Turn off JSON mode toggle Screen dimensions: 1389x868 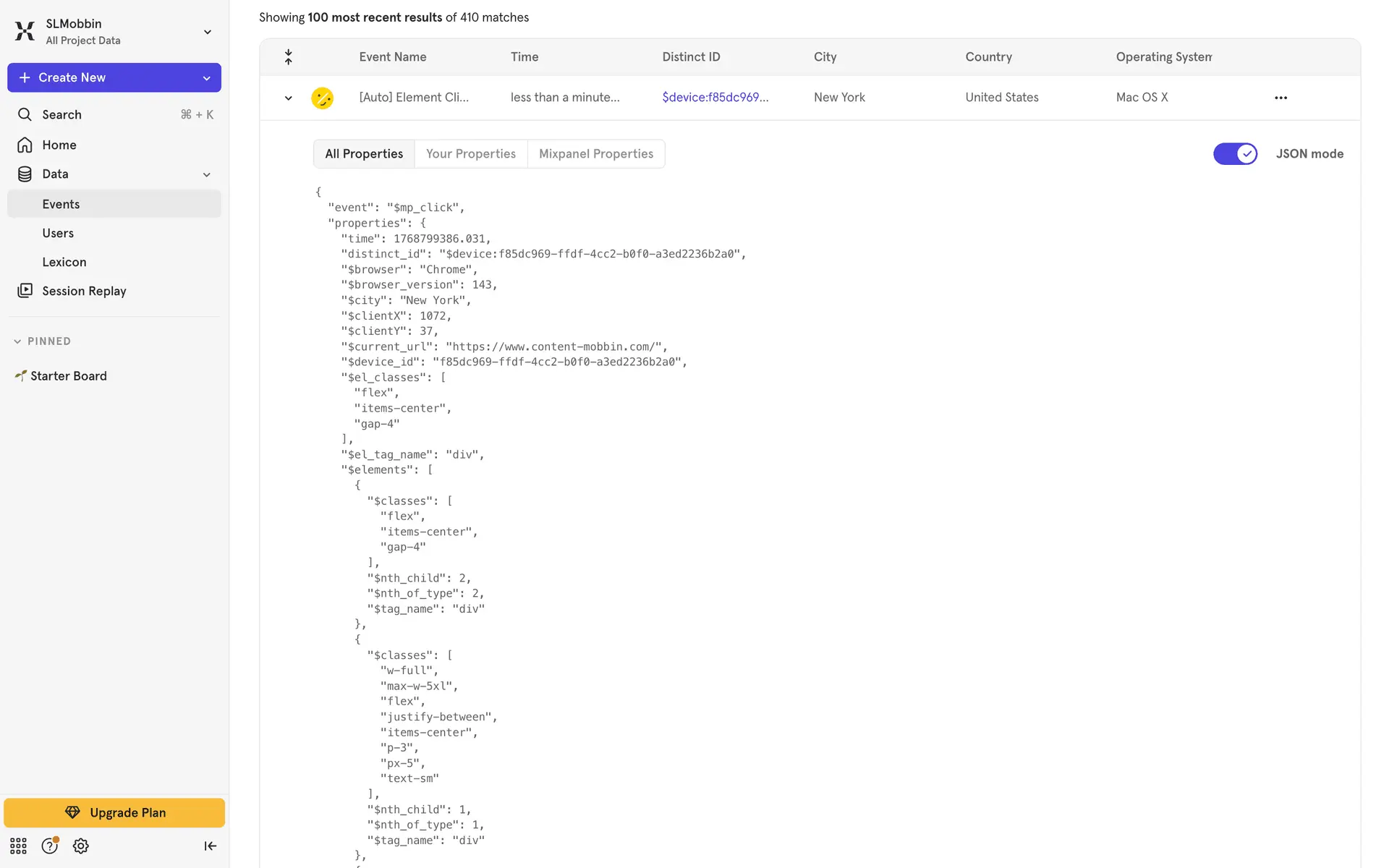(1235, 153)
